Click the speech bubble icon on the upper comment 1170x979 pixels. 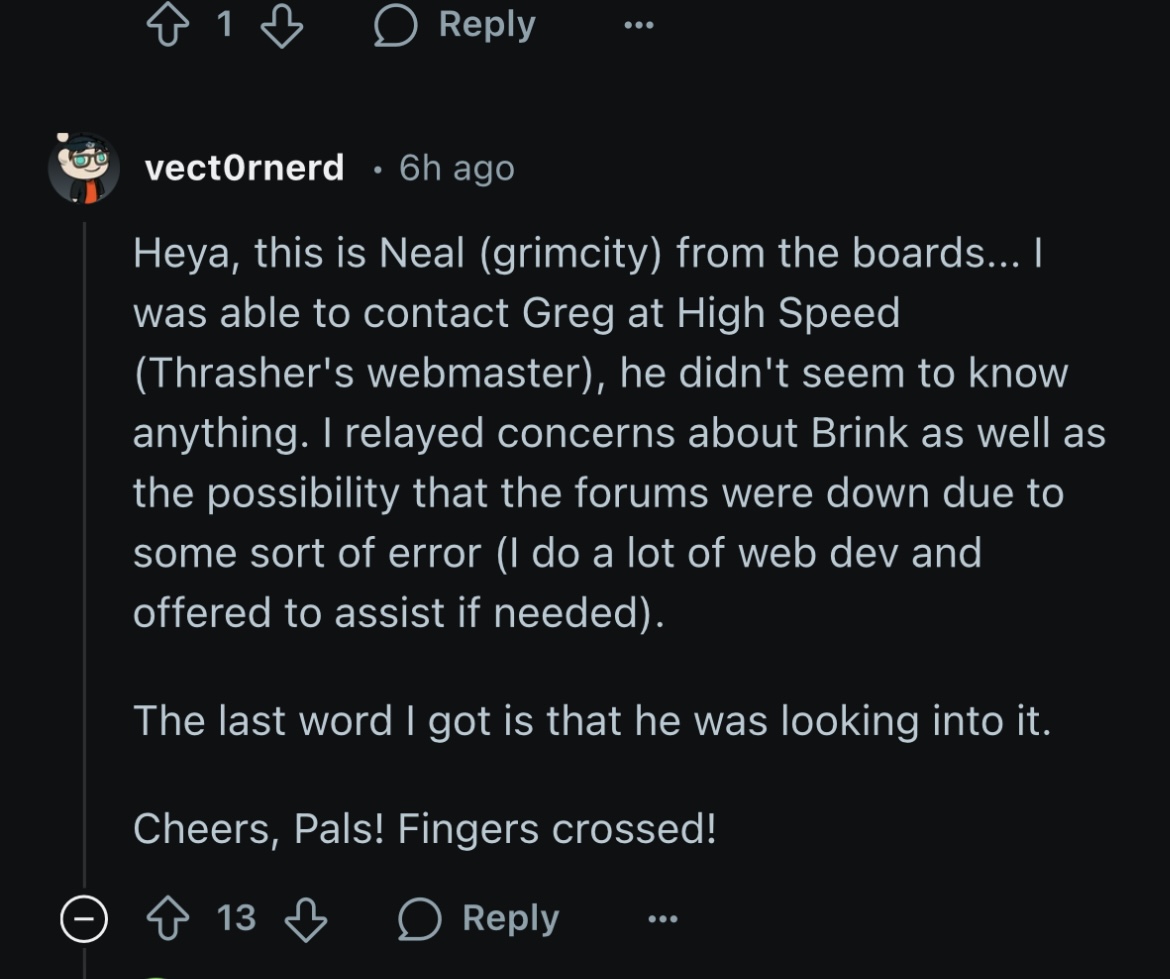click(395, 25)
